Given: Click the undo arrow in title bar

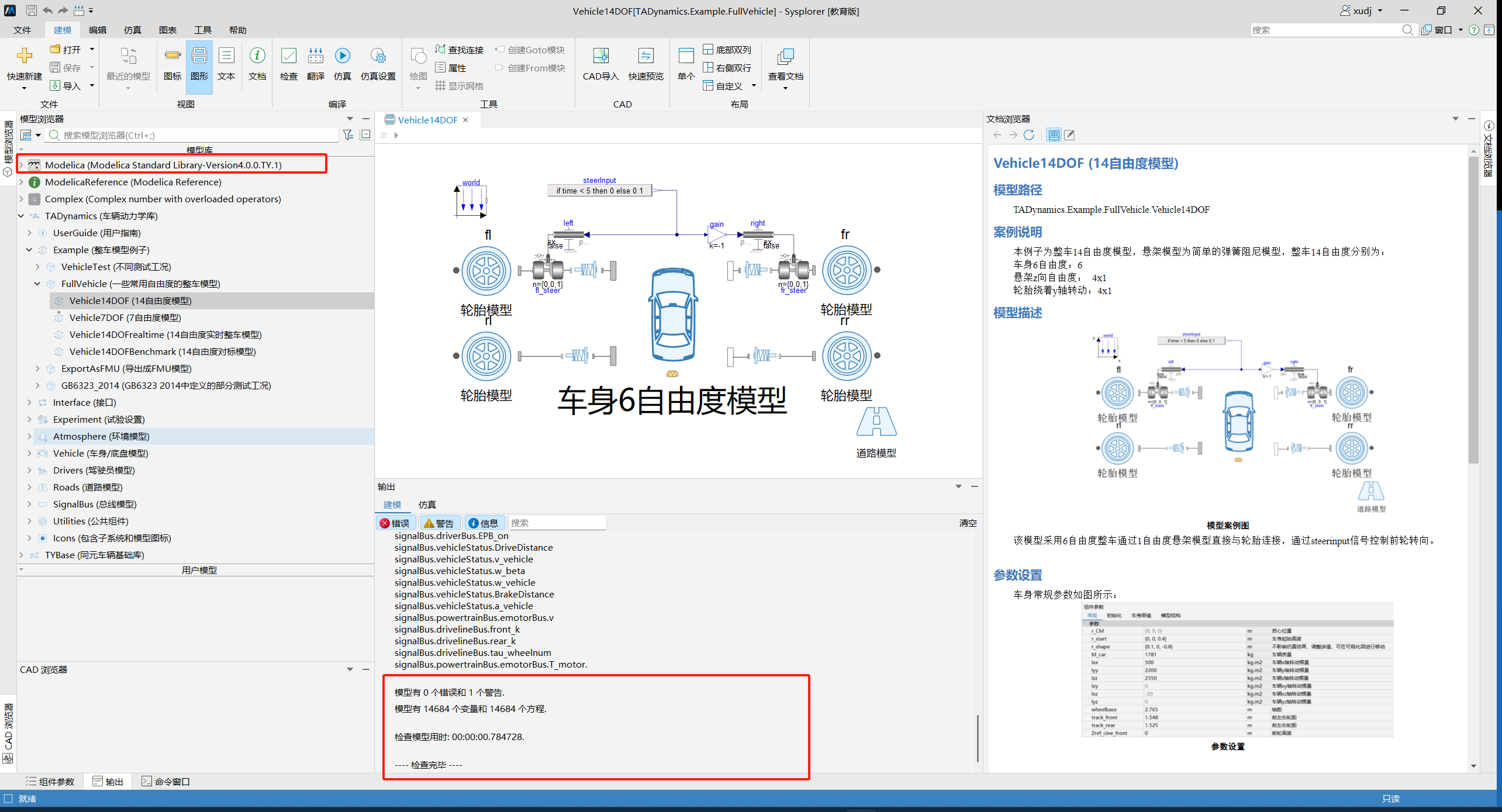Looking at the screenshot, I should tap(47, 11).
